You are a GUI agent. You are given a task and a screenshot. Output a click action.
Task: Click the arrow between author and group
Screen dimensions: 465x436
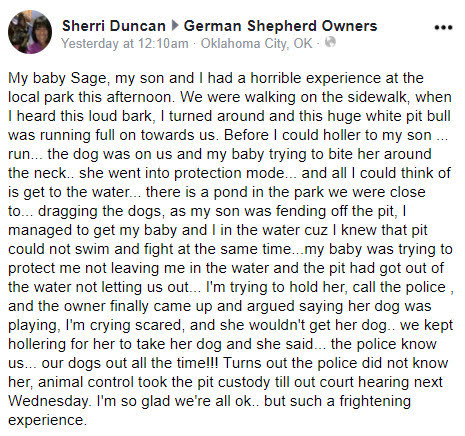point(174,26)
